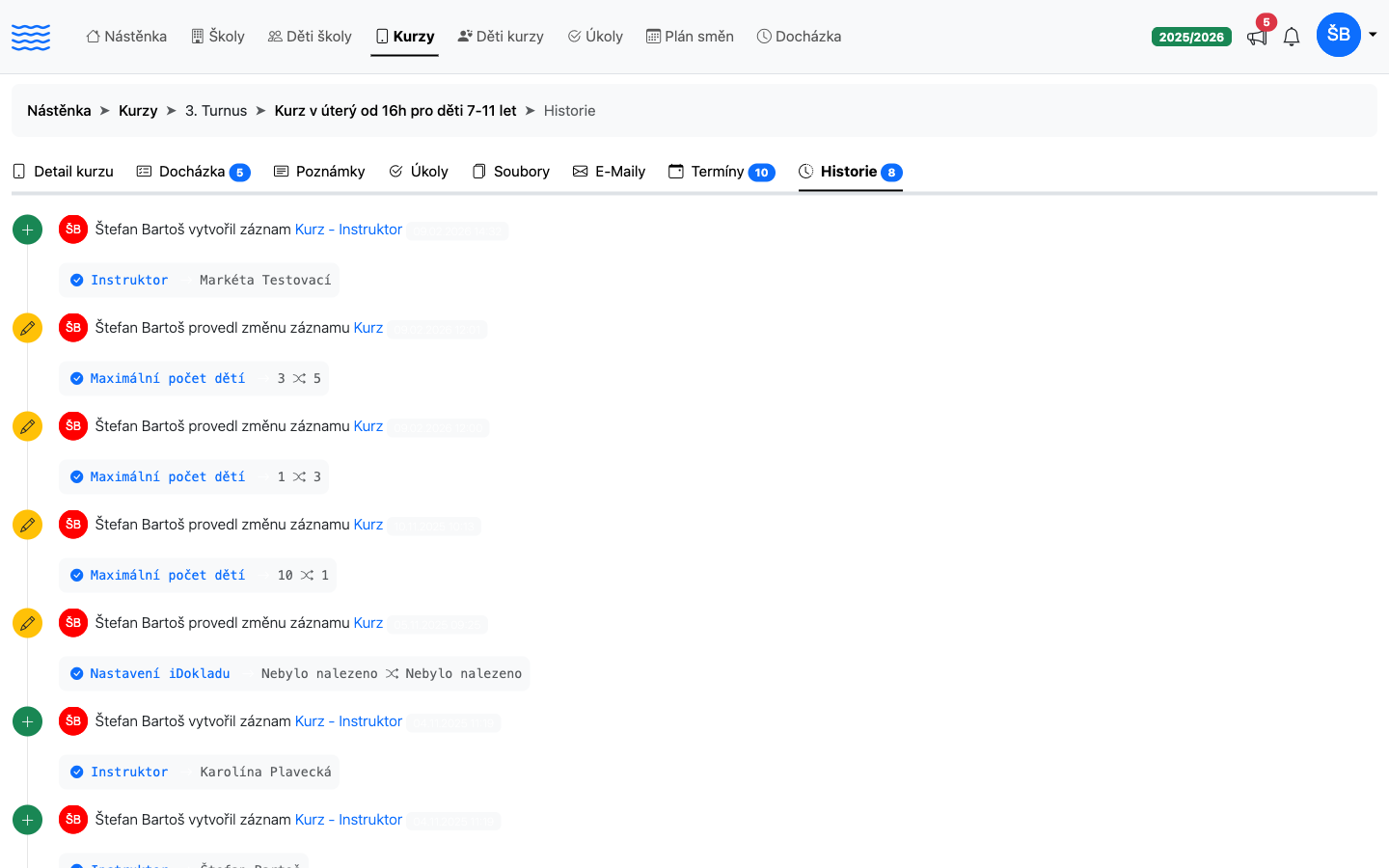Image resolution: width=1389 pixels, height=868 pixels.
Task: Switch to the Docházka course tab
Action: (193, 172)
